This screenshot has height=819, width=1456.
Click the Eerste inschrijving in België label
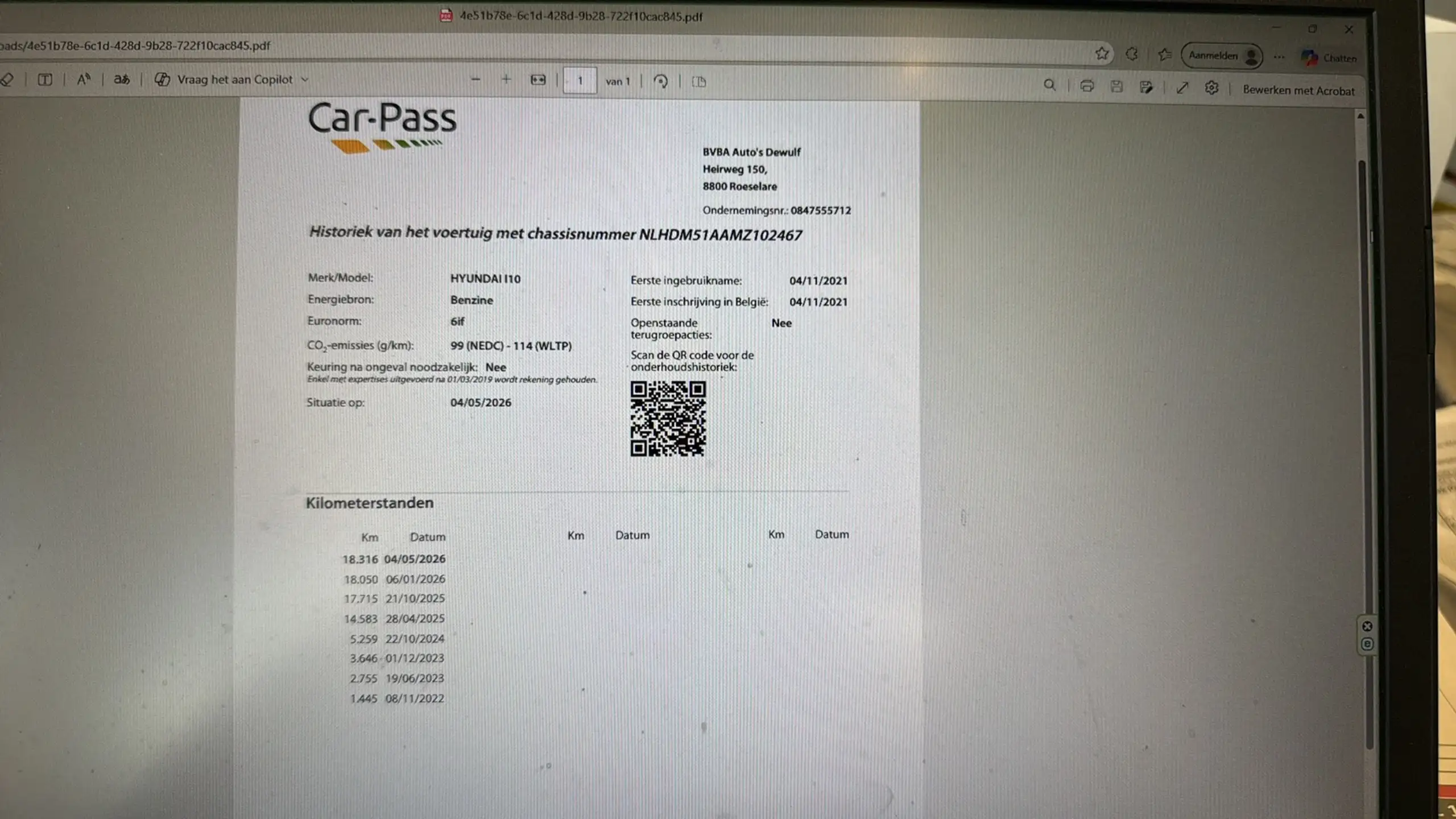pos(699,302)
